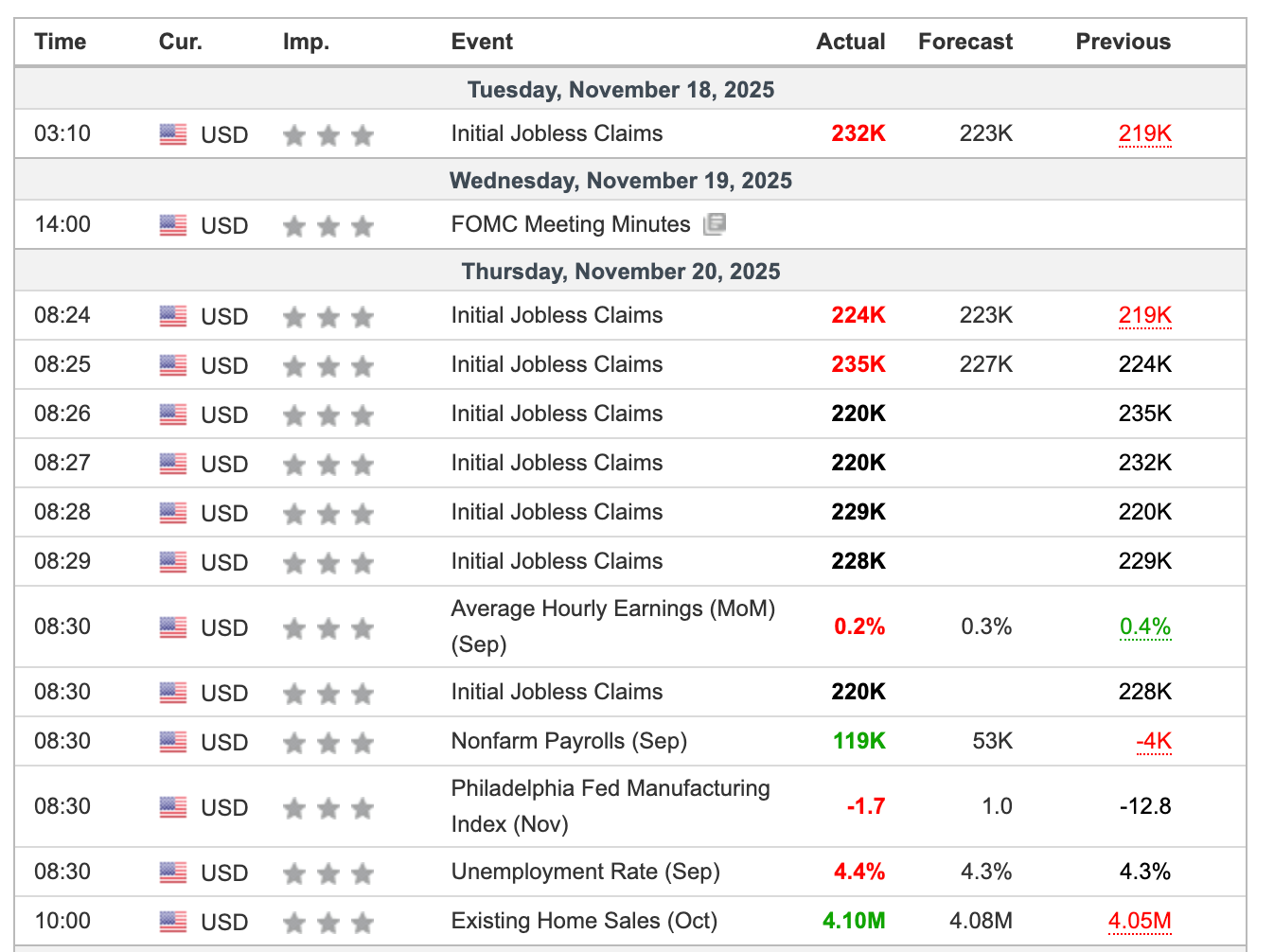Click the 227K forecast value
The height and width of the screenshot is (952, 1274).
(x=986, y=364)
